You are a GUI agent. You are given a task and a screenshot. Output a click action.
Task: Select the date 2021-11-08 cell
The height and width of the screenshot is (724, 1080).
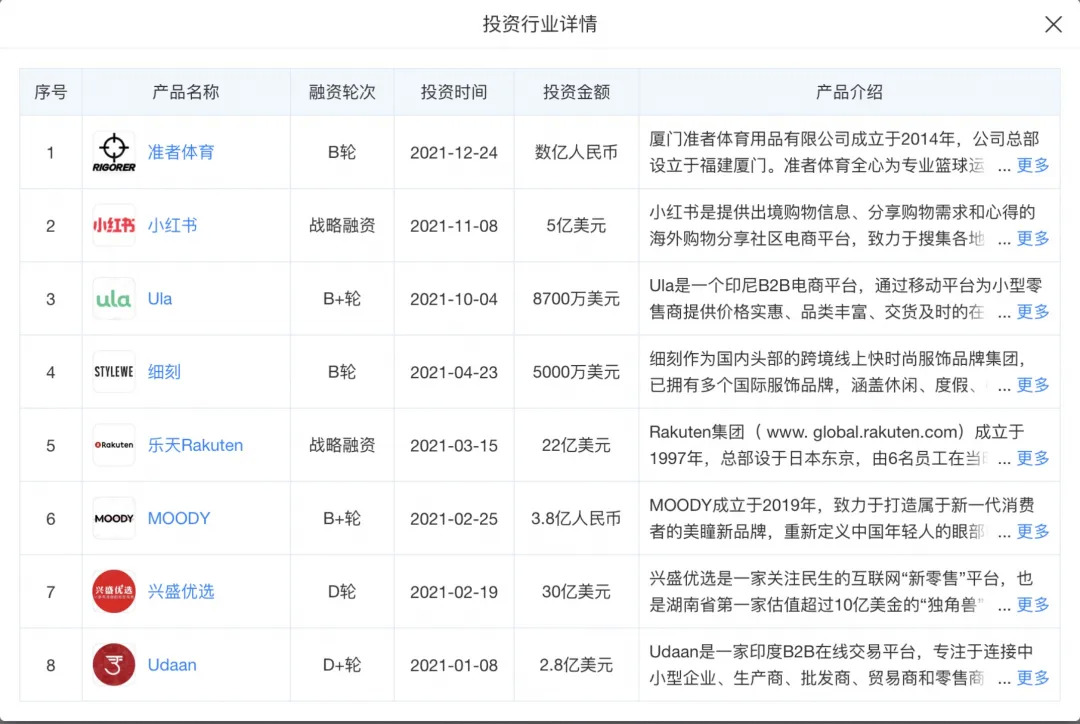coord(454,225)
